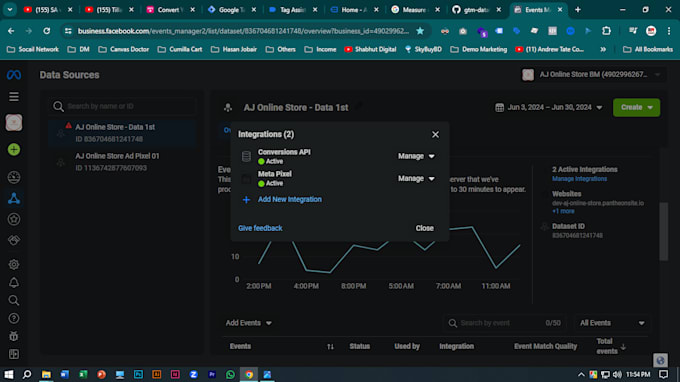
Task: Close the Integrations dialog with X
Action: point(435,135)
